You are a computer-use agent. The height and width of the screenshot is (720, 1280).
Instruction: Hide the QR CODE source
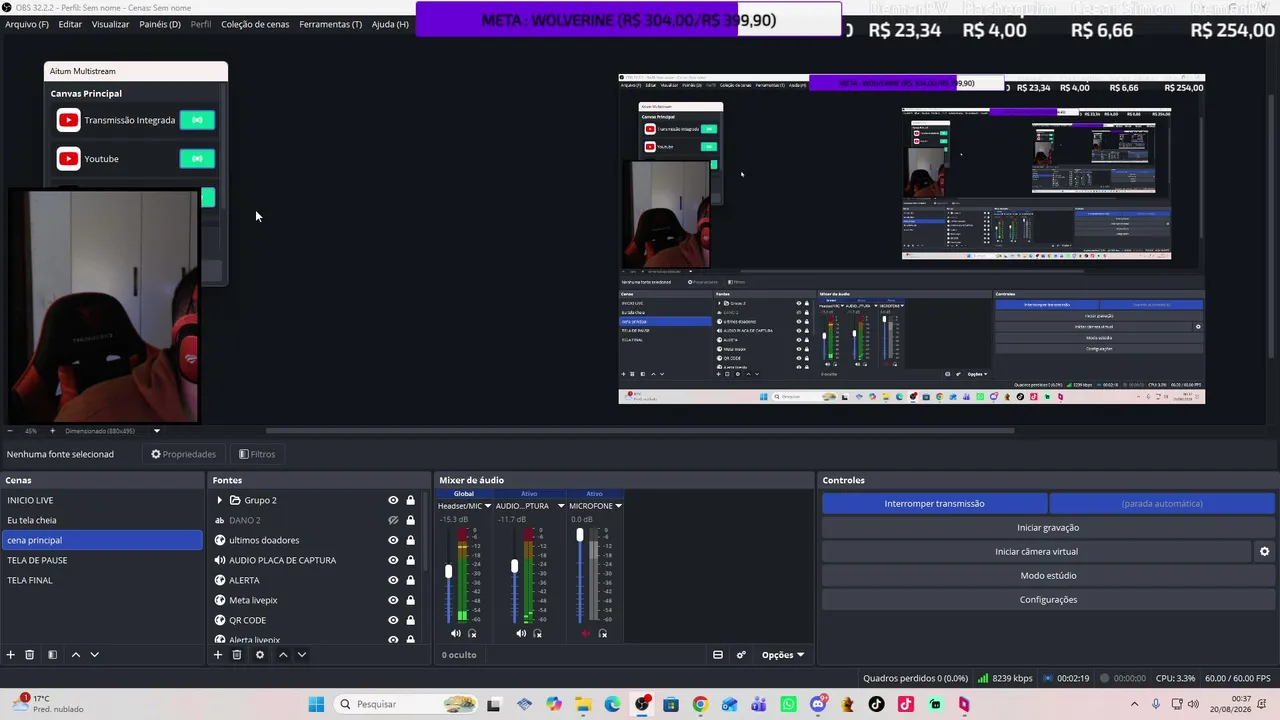pos(393,620)
